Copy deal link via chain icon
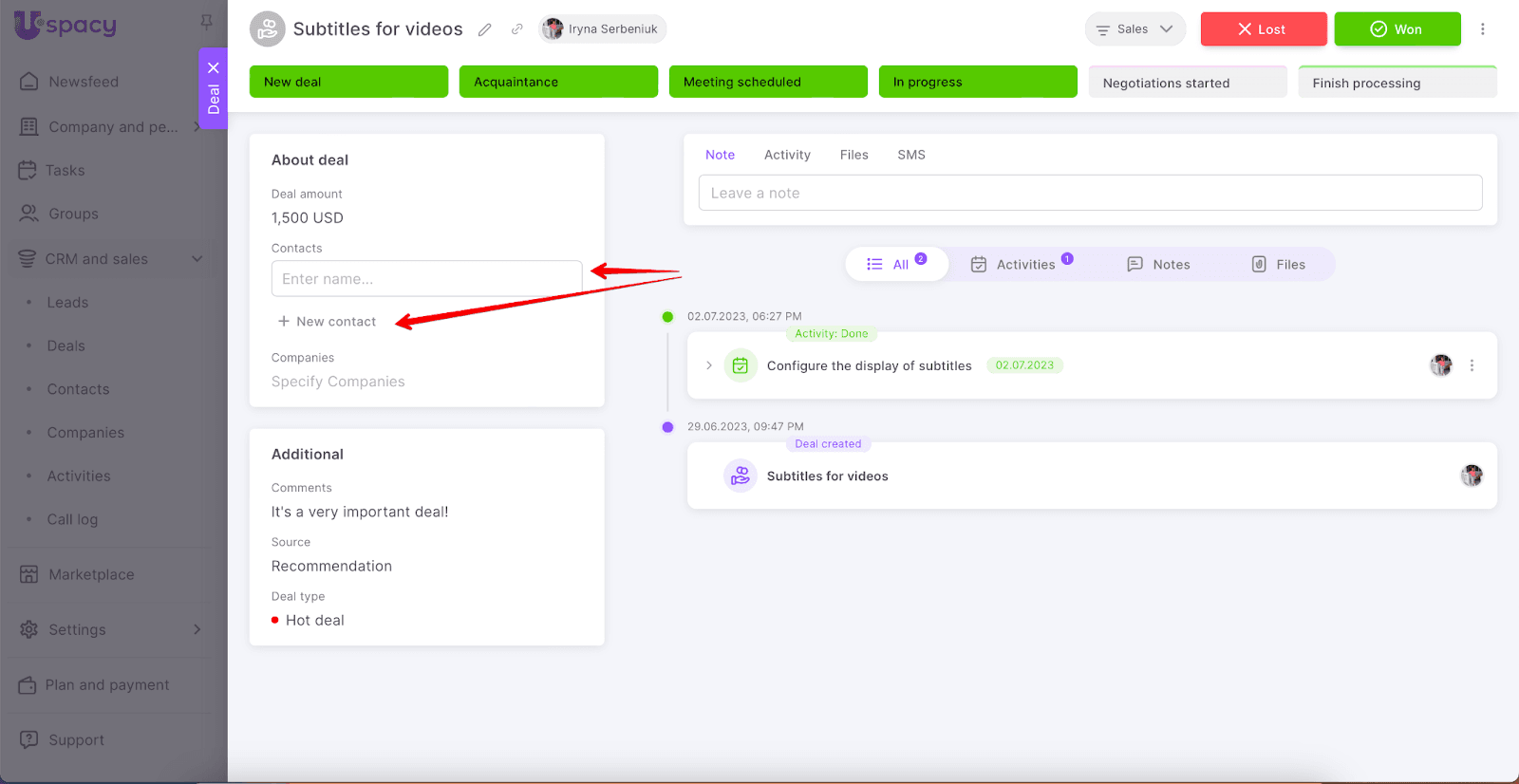The height and width of the screenshot is (784, 1519). coord(517,29)
